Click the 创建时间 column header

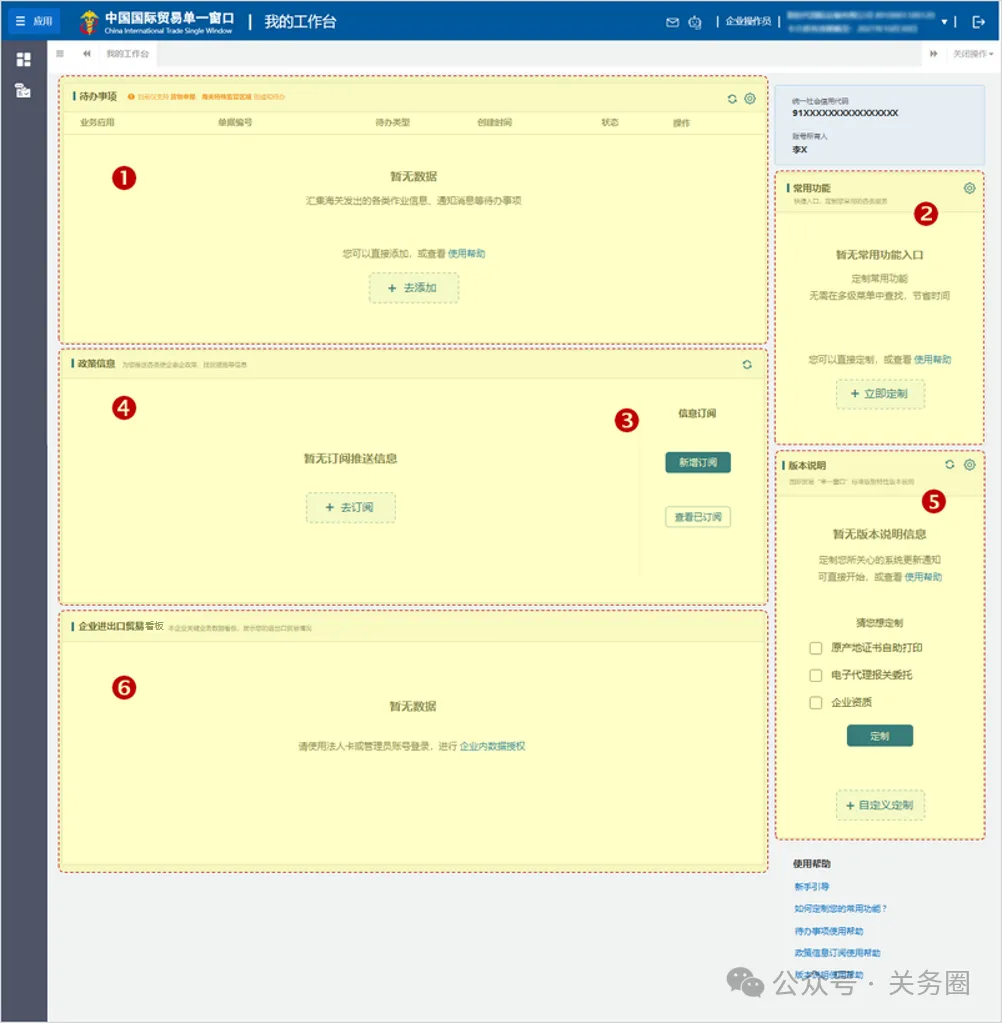coord(494,122)
